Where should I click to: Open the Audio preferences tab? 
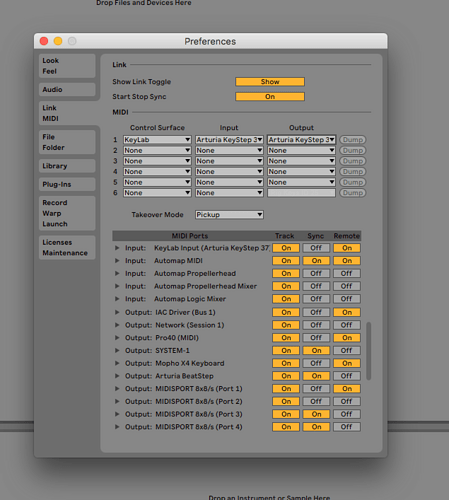[x=67, y=89]
